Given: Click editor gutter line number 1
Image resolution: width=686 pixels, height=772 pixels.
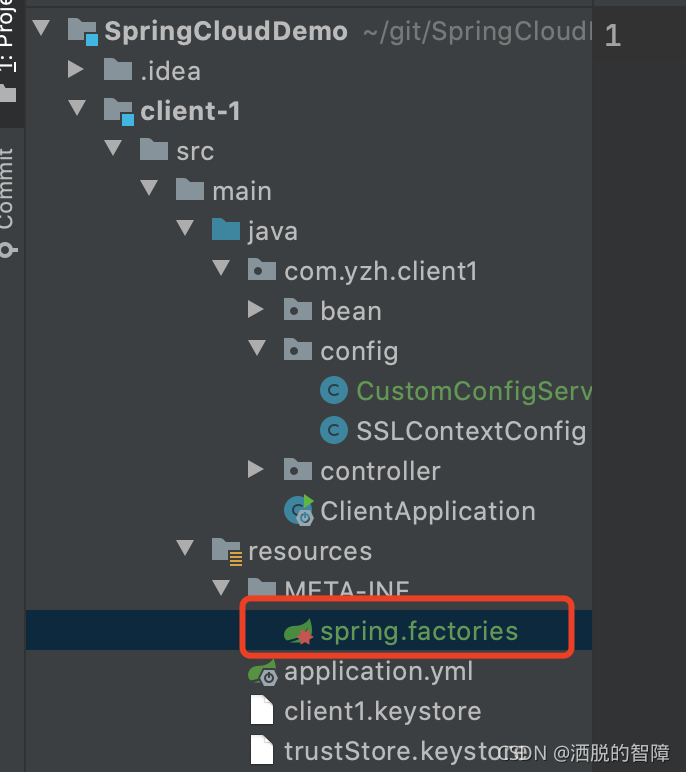Looking at the screenshot, I should coord(612,35).
